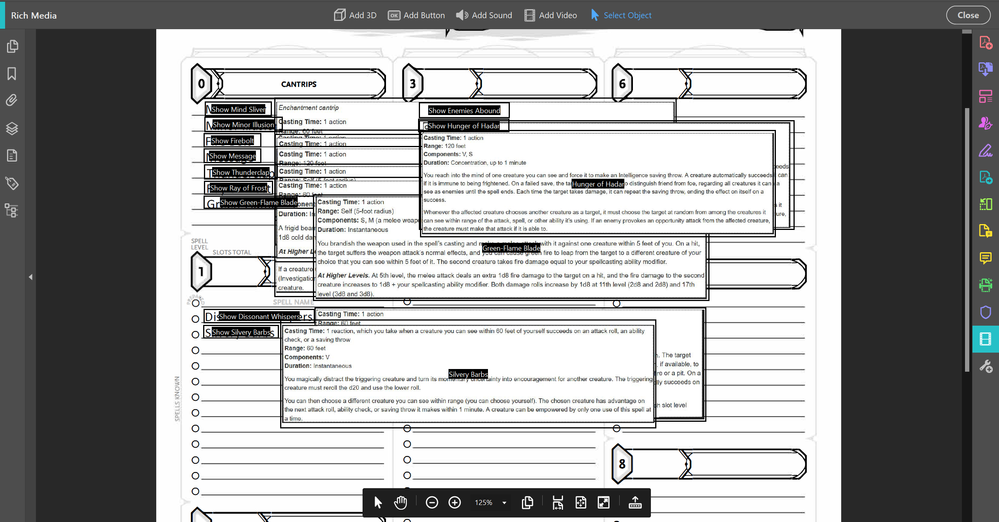This screenshot has width=999, height=522.
Task: Click the CANTRIPS header field
Action: point(299,84)
